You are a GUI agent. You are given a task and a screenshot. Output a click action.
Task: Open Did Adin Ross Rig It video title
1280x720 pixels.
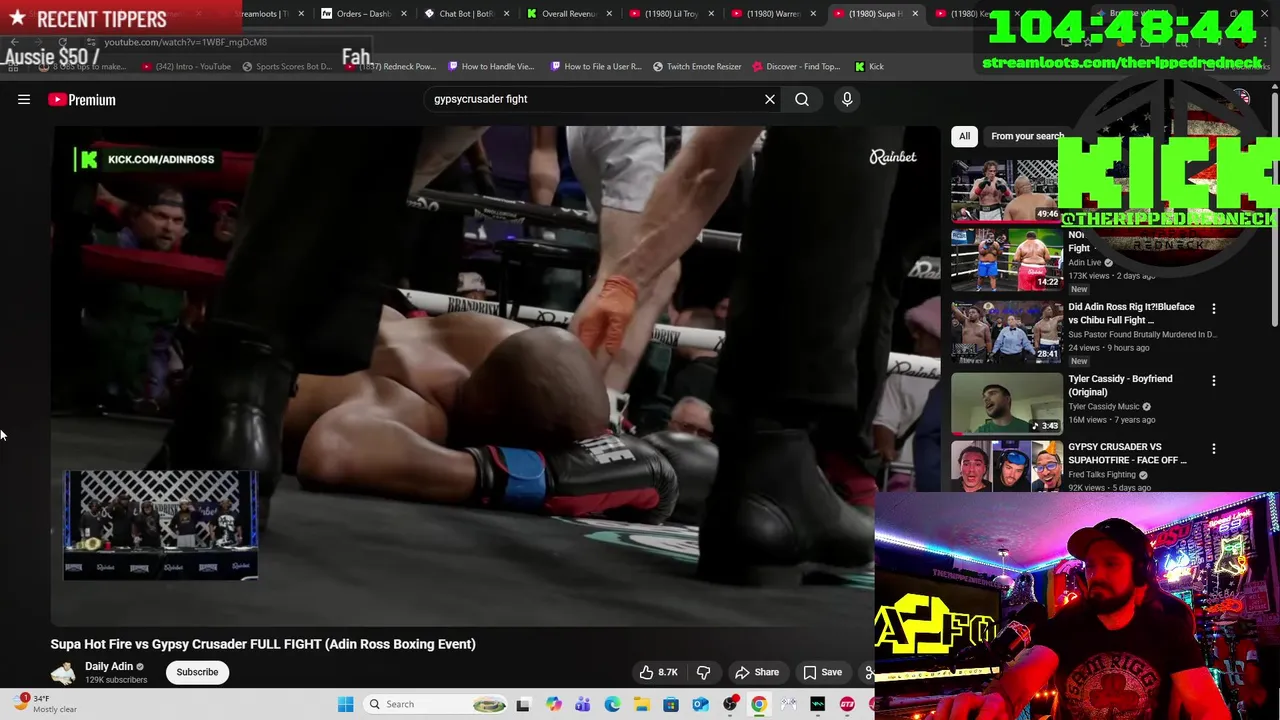pos(1131,313)
